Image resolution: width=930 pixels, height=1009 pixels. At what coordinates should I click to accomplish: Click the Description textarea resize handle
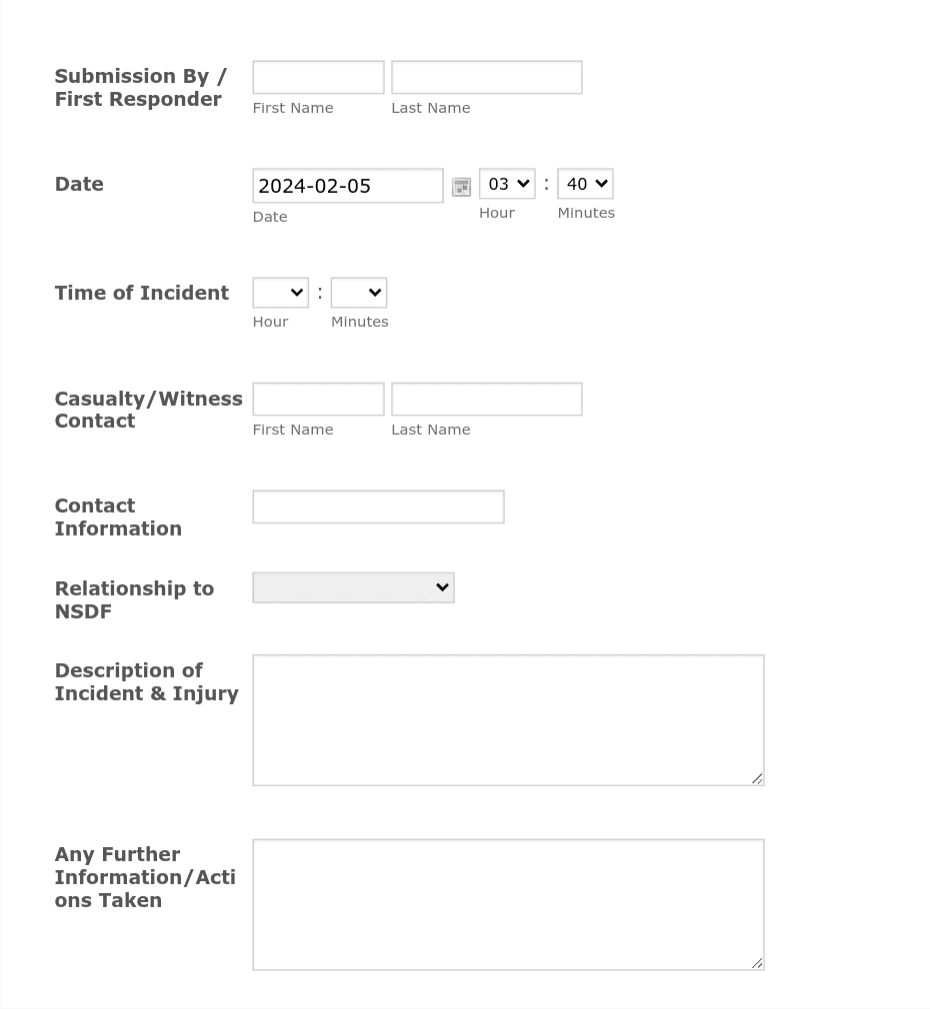tap(758, 778)
